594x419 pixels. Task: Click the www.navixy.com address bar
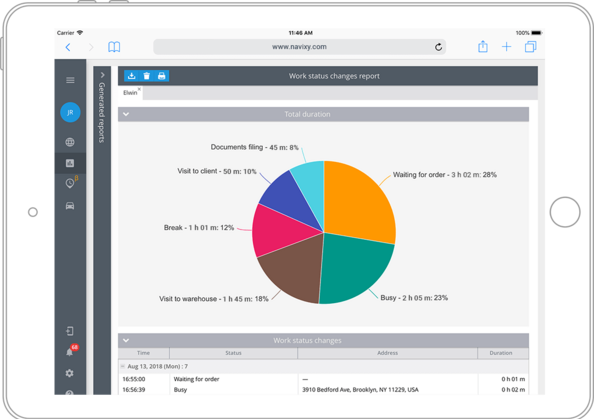point(299,47)
